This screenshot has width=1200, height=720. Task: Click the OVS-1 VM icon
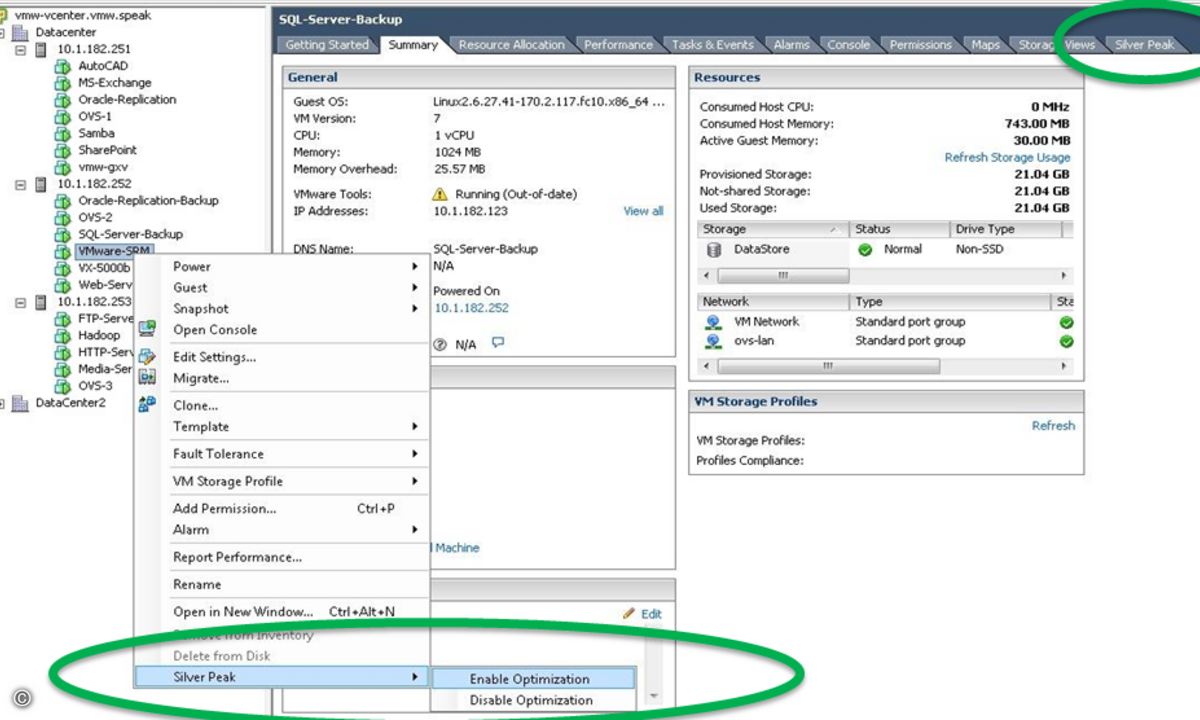click(x=63, y=117)
